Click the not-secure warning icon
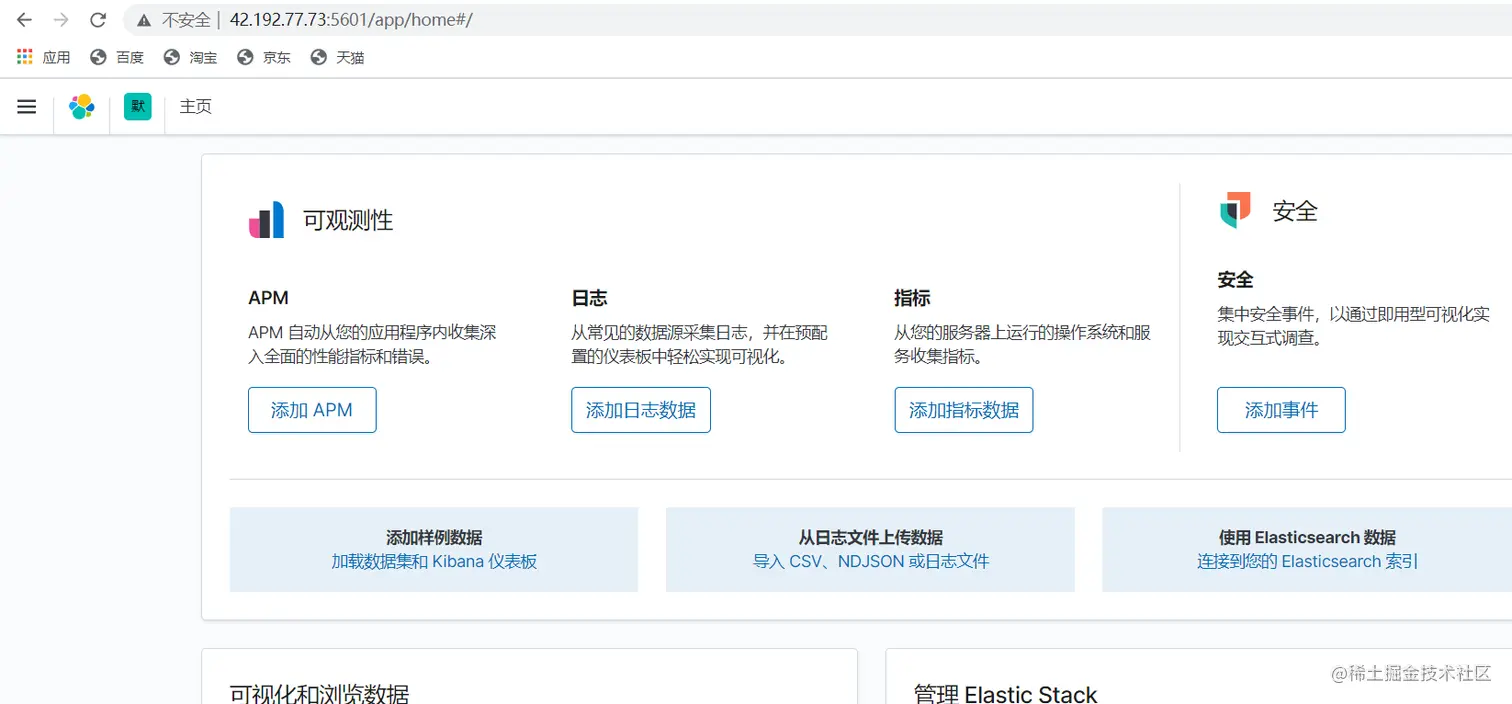The height and width of the screenshot is (704, 1512). click(x=144, y=20)
